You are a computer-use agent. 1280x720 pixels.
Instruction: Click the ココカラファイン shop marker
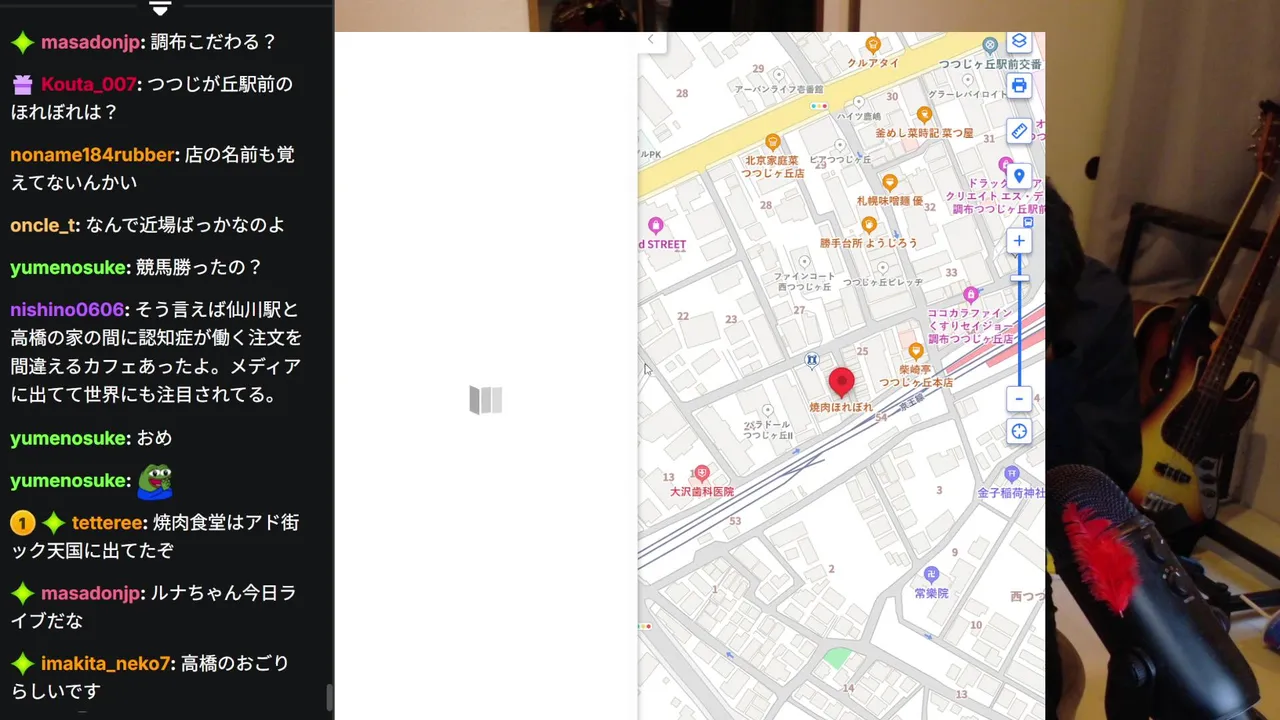[x=970, y=295]
